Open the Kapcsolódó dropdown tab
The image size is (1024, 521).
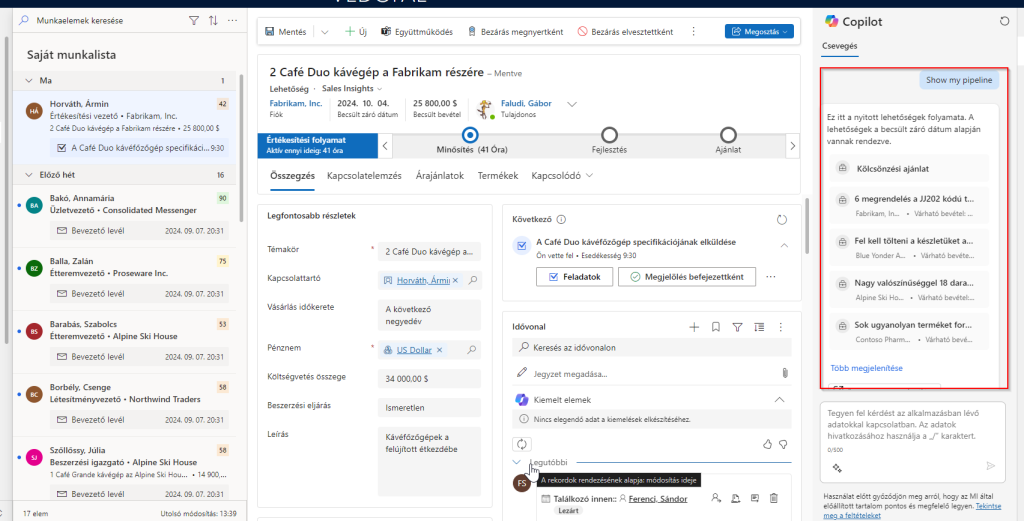point(562,176)
